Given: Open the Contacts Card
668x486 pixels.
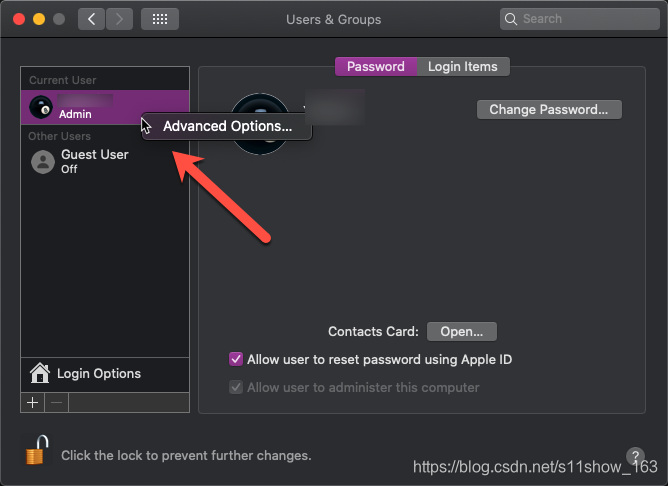Looking at the screenshot, I should pyautogui.click(x=461, y=331).
